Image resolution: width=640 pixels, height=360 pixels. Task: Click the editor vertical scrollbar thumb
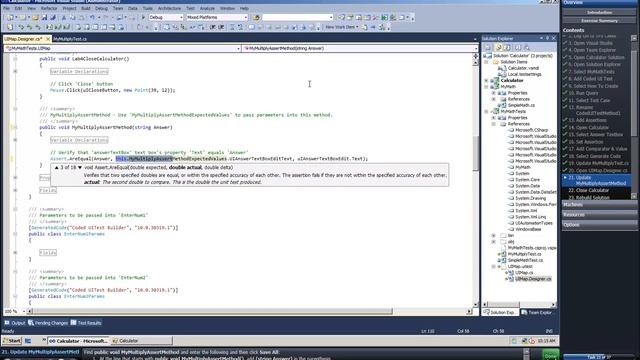(x=476, y=153)
